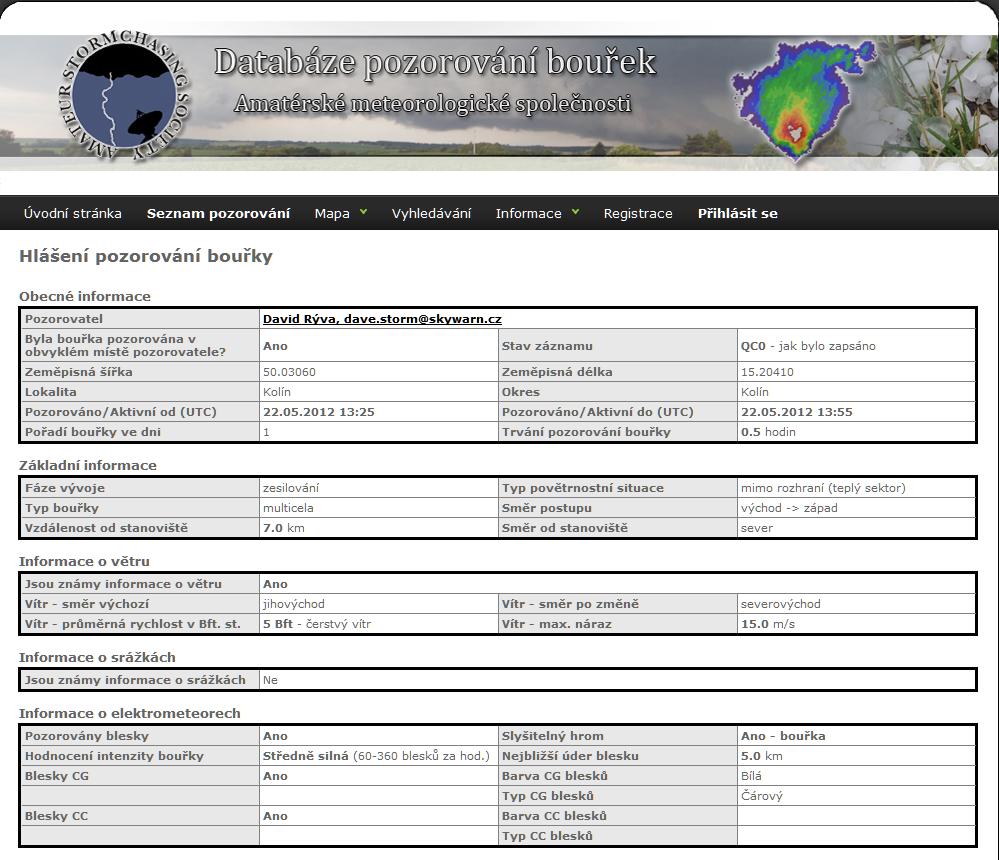Click the section heading Základní informace
The width and height of the screenshot is (999, 860).
pos(88,465)
